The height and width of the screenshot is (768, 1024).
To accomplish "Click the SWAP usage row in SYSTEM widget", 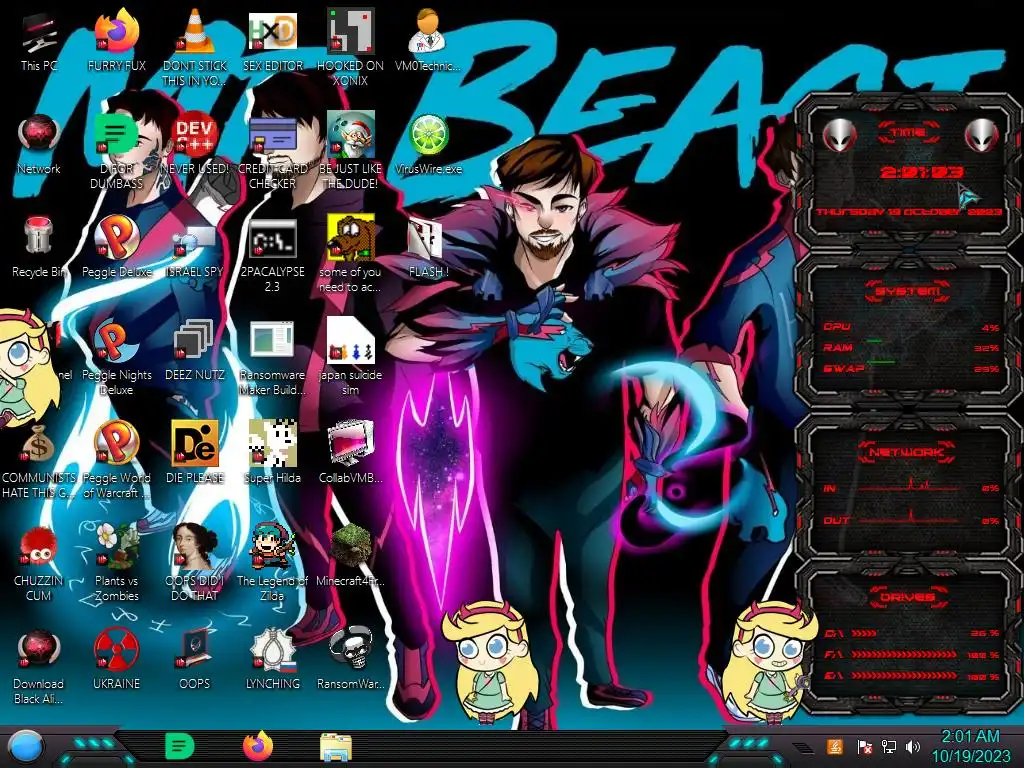I will [x=912, y=369].
